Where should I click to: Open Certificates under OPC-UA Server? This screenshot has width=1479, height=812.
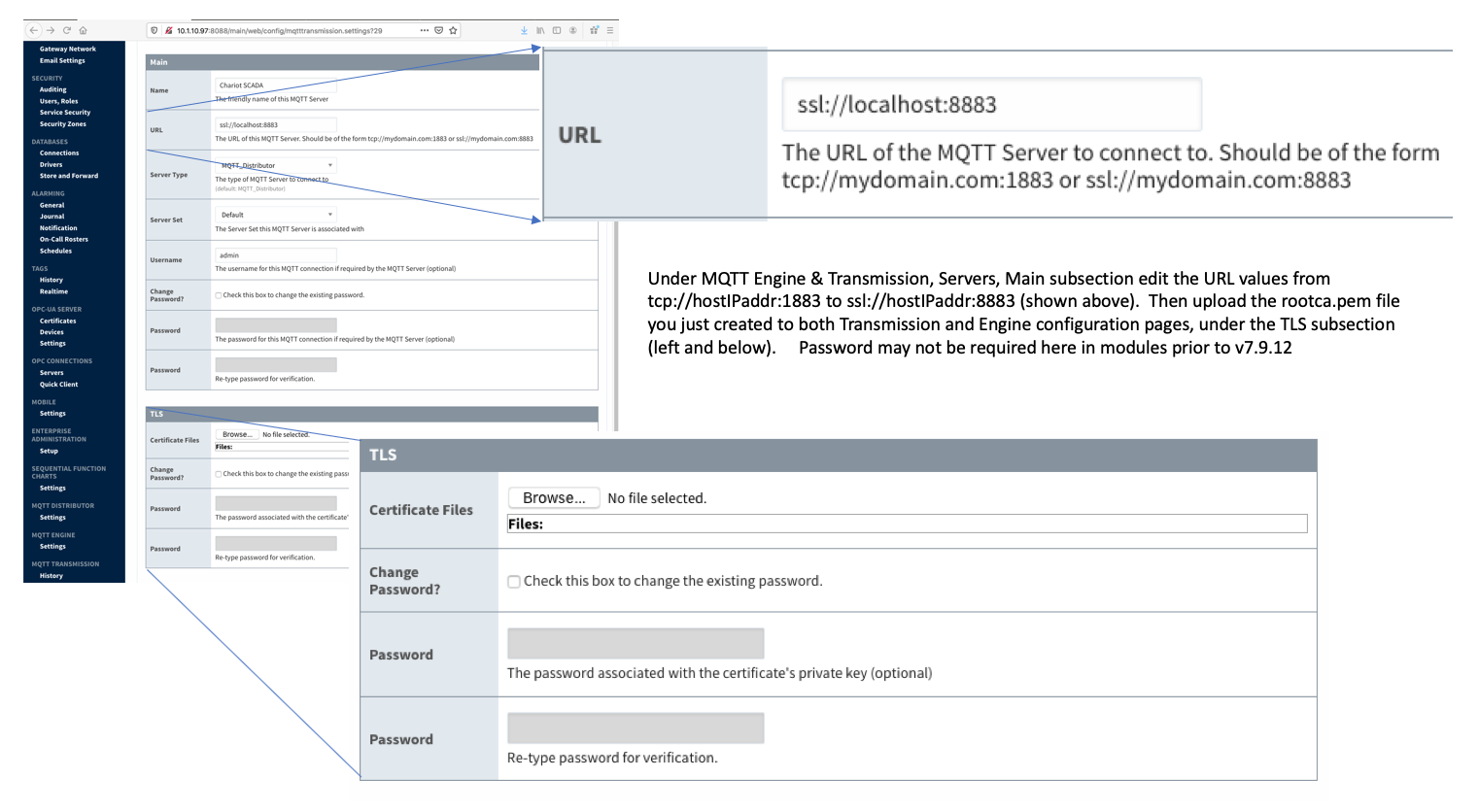pyautogui.click(x=58, y=321)
